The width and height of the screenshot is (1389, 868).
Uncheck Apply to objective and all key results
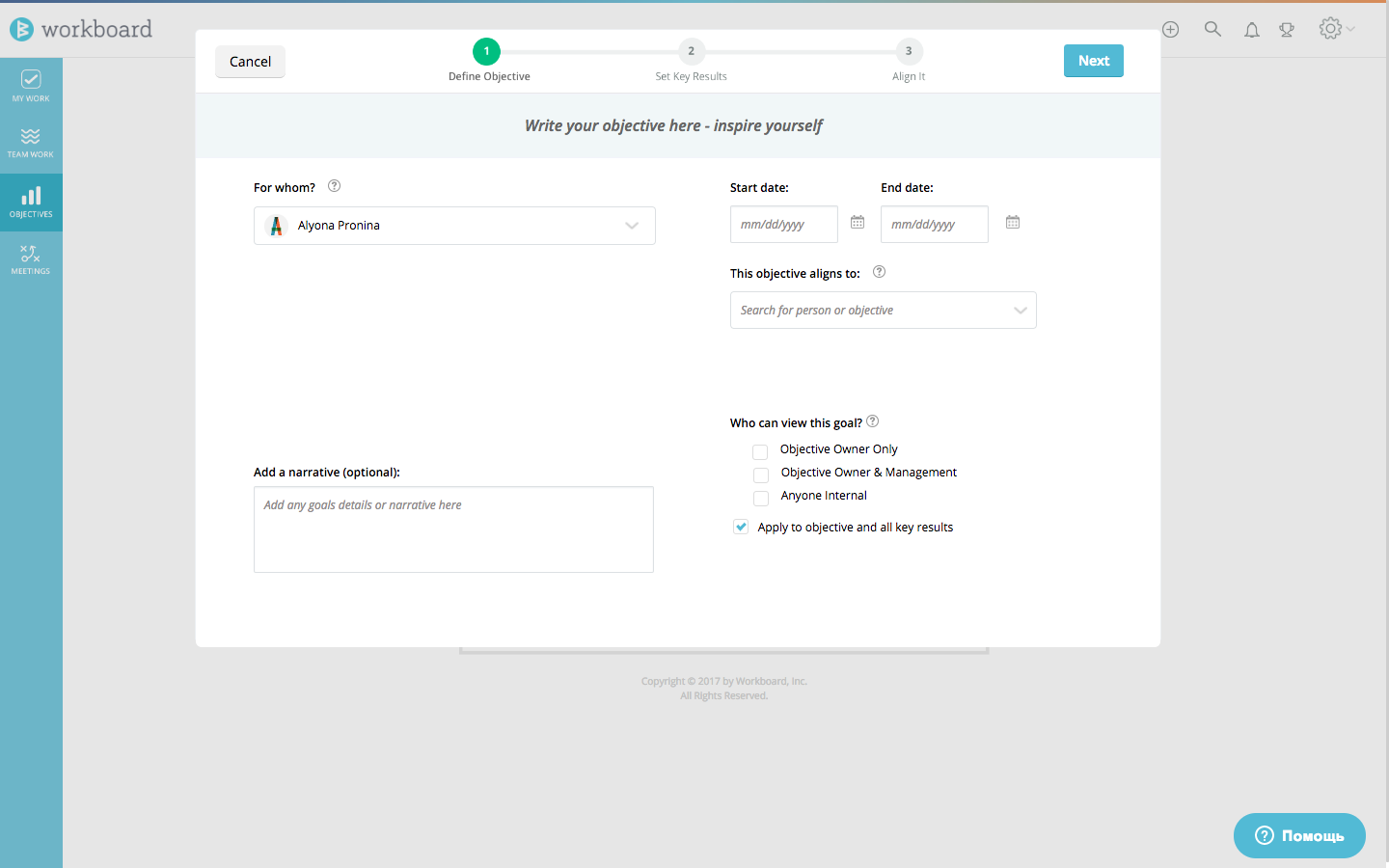tap(741, 527)
